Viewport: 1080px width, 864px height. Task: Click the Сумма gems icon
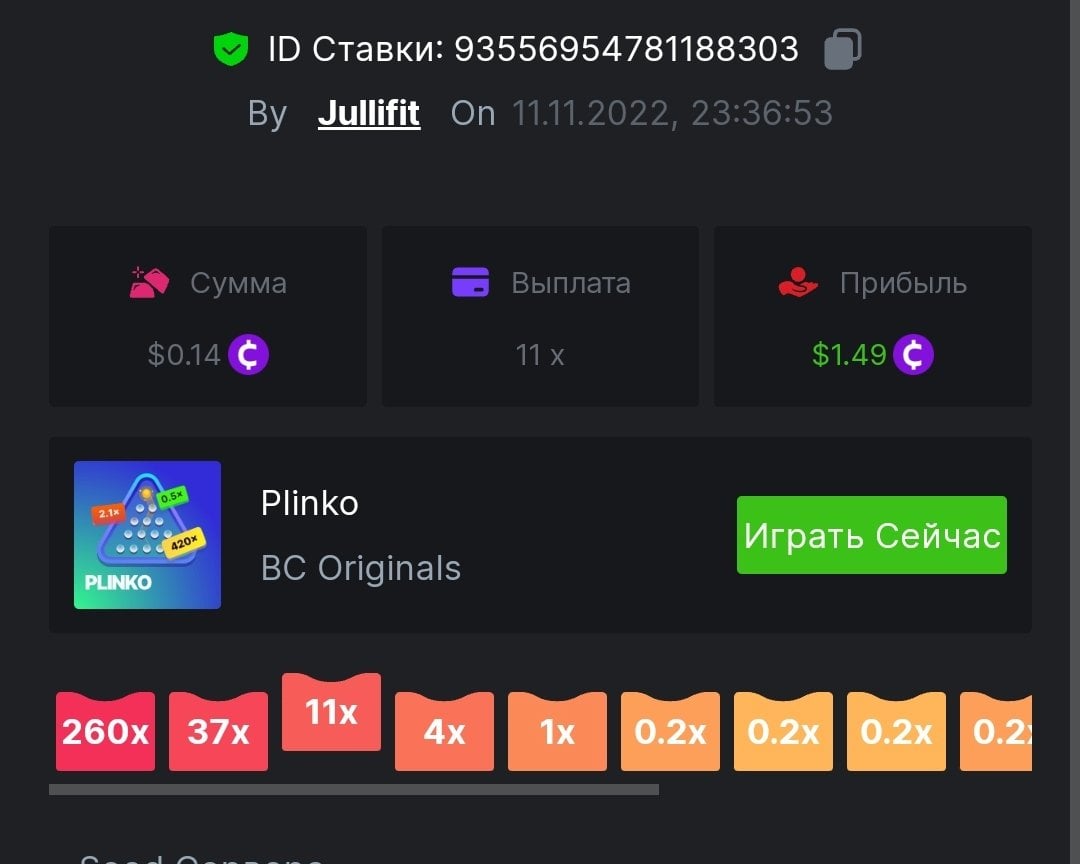[149, 282]
